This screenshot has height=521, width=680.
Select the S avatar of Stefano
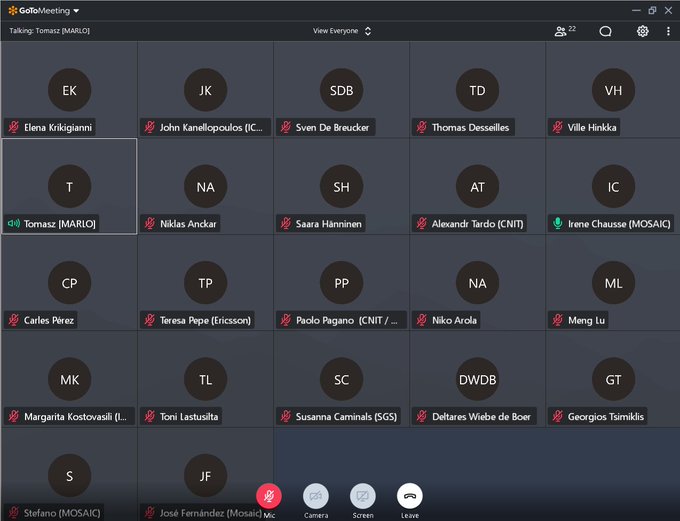(x=69, y=475)
